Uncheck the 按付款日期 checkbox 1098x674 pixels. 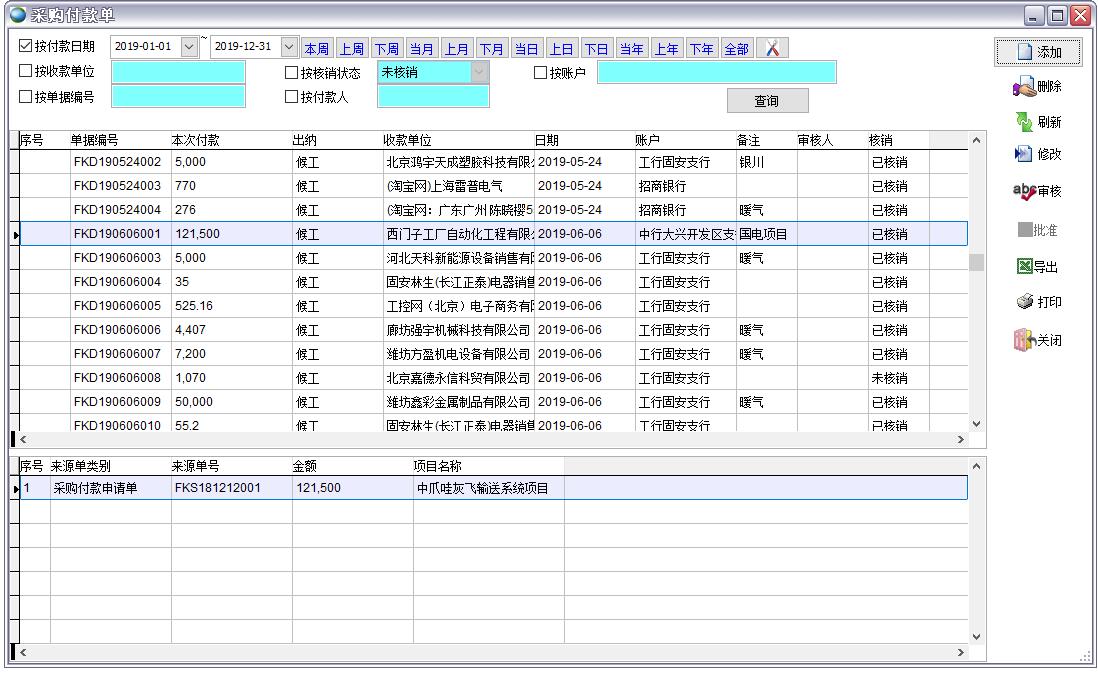(26, 46)
